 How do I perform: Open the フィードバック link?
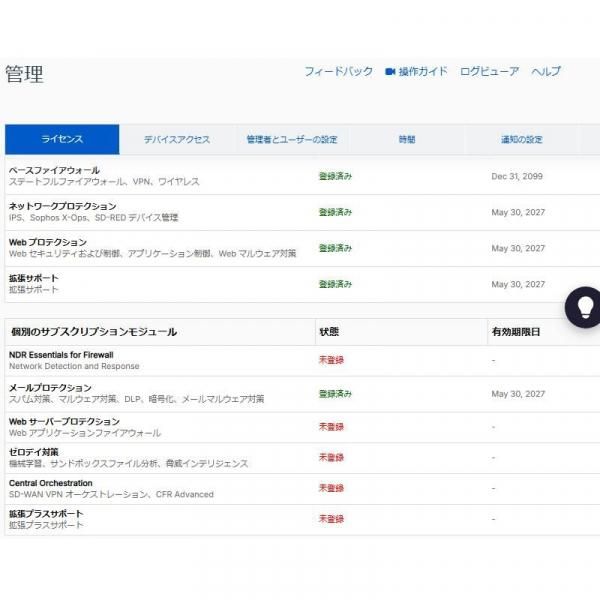click(338, 72)
